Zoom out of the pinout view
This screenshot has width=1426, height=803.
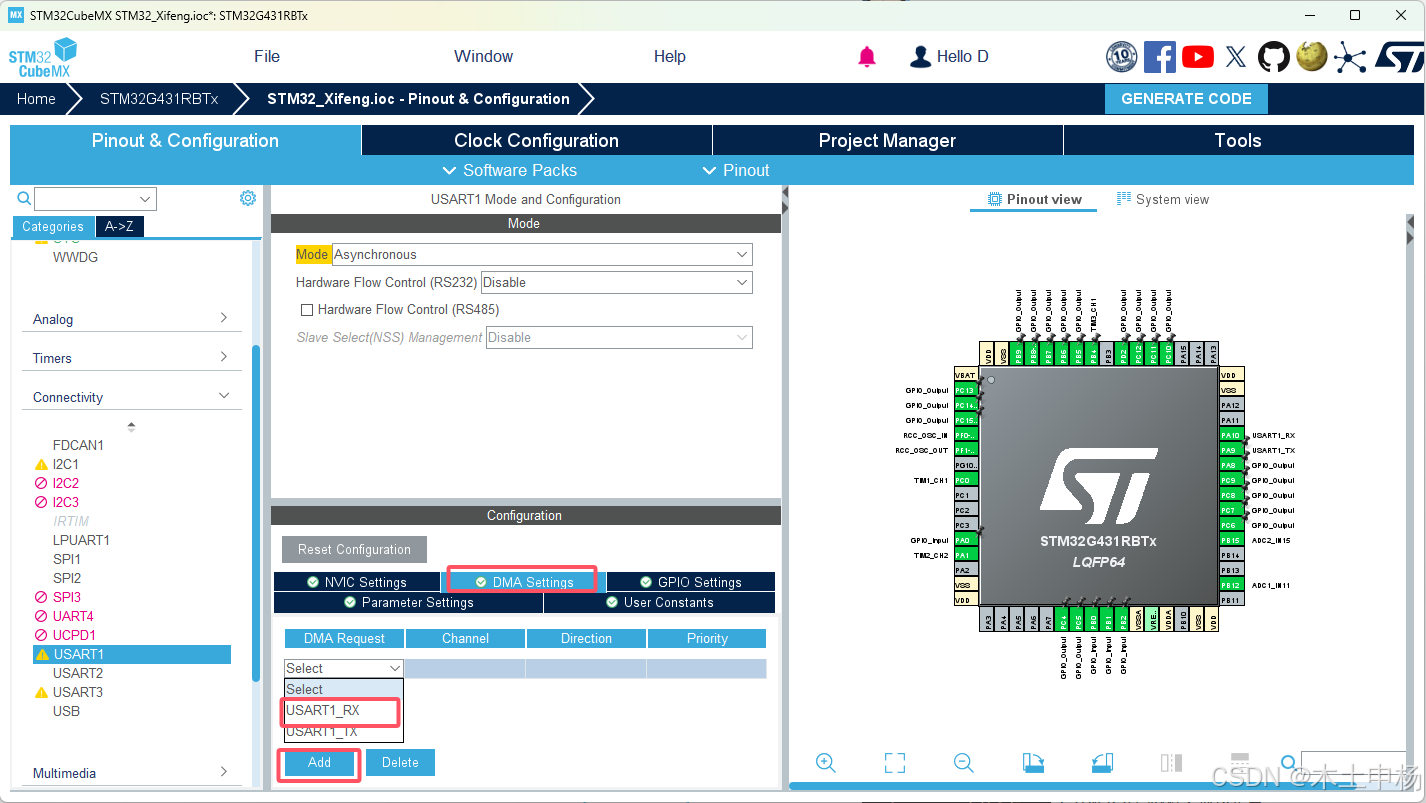click(x=964, y=763)
